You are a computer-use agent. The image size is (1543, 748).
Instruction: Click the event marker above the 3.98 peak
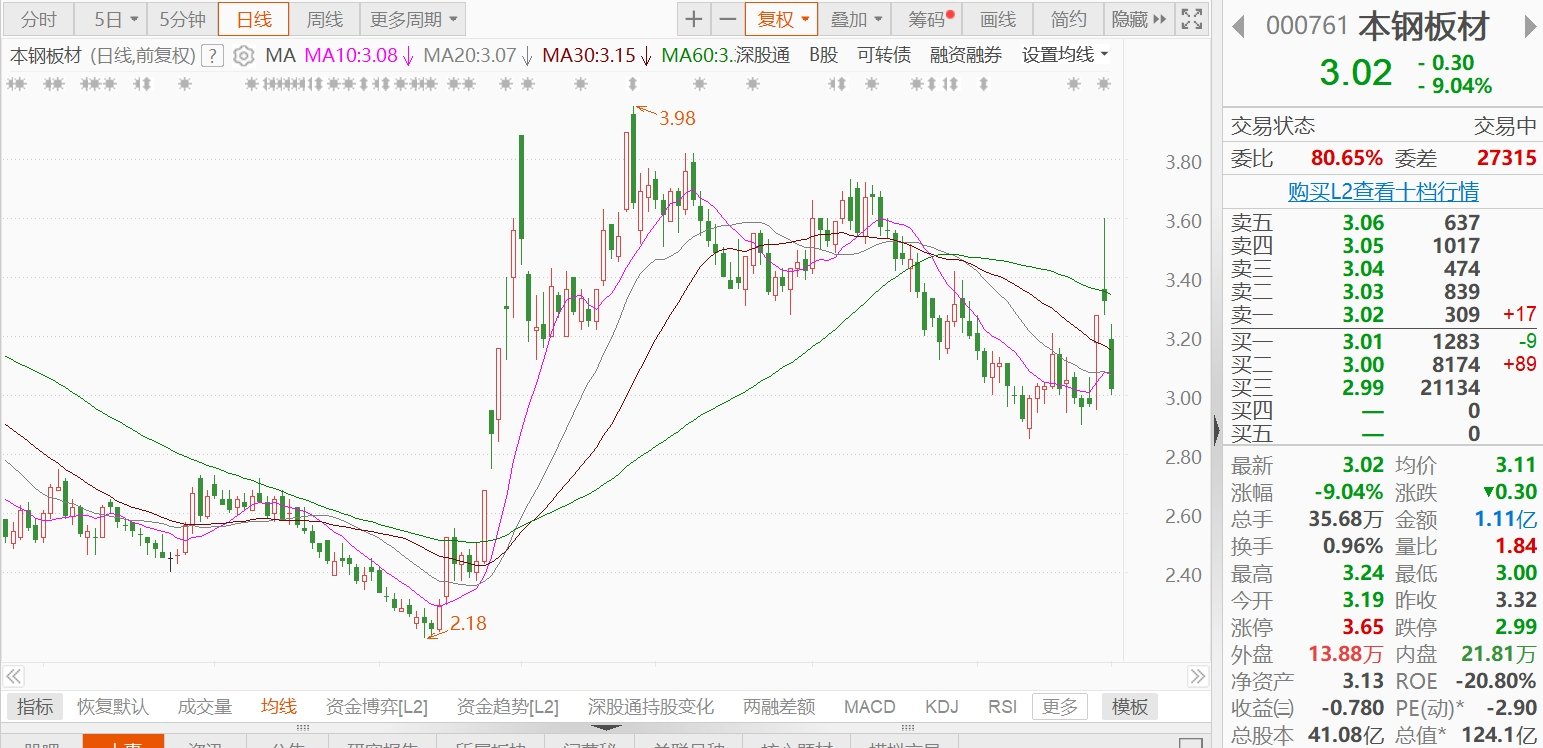pos(633,85)
